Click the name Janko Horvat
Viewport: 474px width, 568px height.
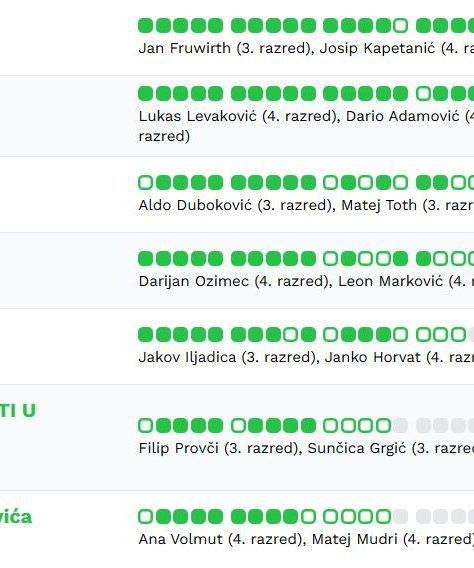373,358
